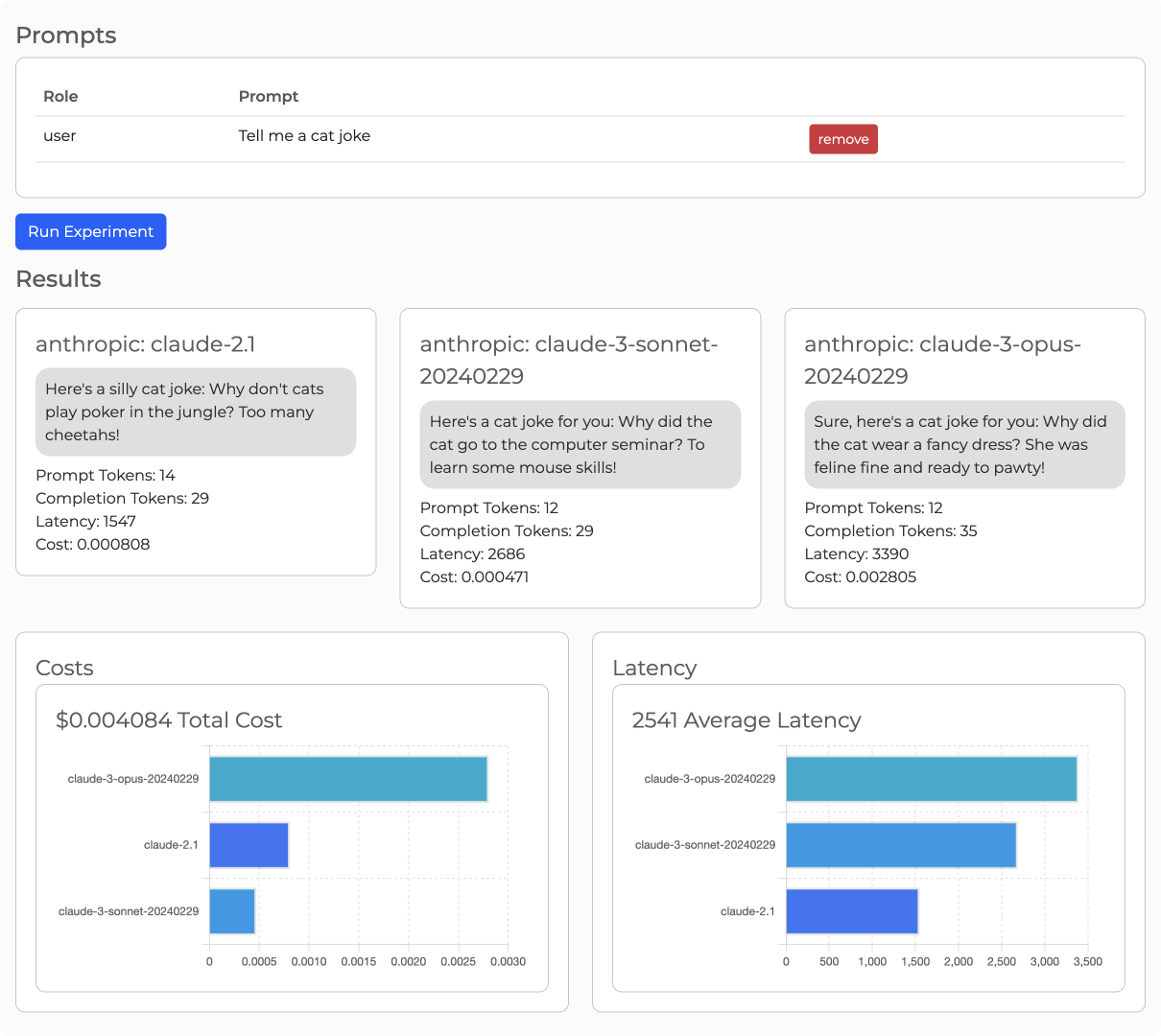1161x1036 pixels.
Task: Click the 'anthropic: claude-2.1' card title
Action: coord(146,344)
